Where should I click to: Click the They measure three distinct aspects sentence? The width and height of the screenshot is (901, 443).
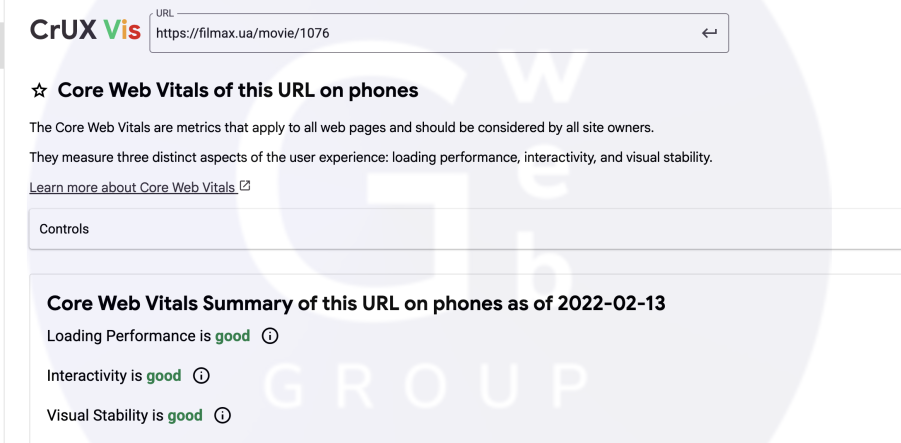(x=370, y=158)
